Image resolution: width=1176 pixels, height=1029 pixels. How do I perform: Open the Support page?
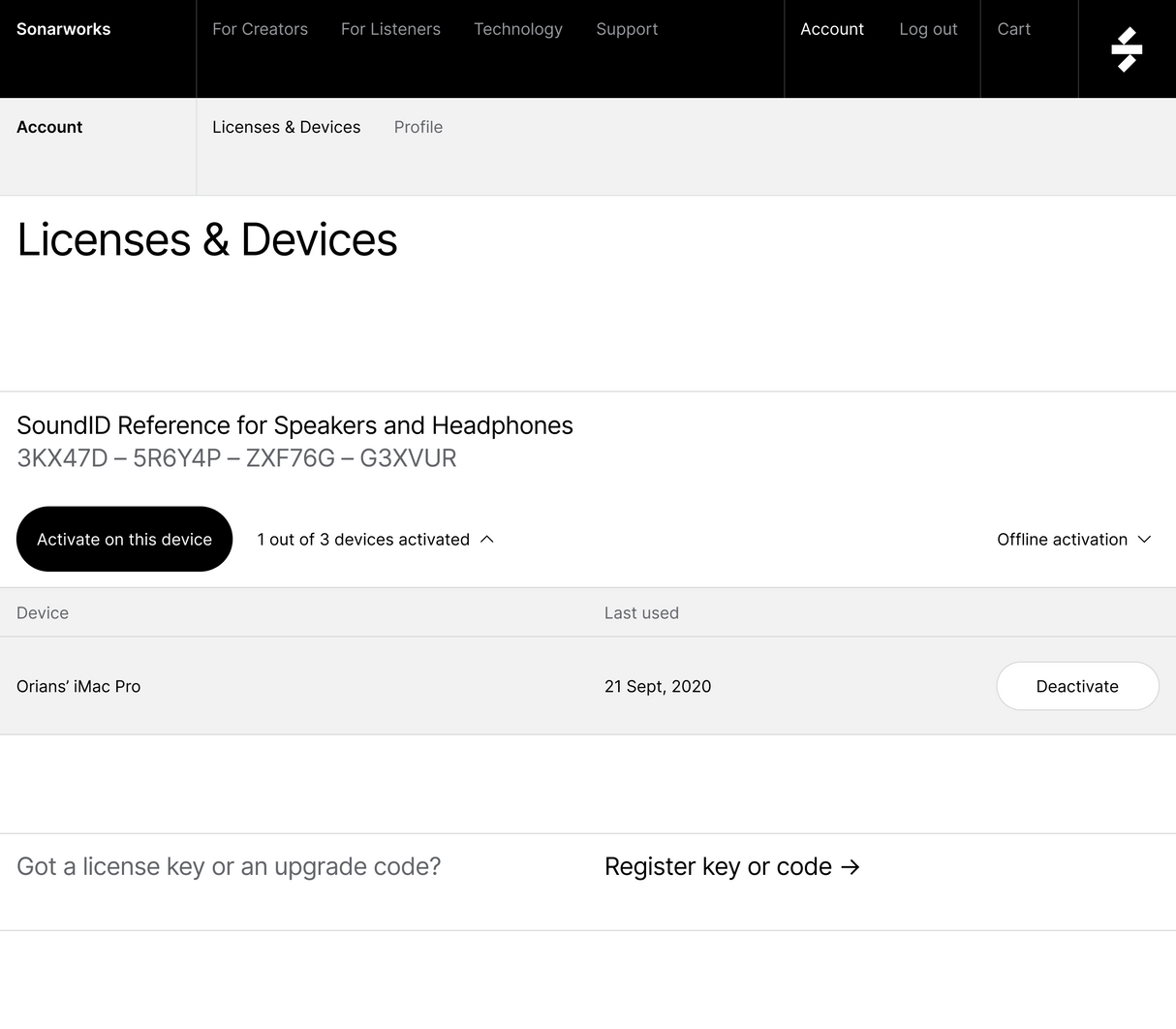(627, 29)
